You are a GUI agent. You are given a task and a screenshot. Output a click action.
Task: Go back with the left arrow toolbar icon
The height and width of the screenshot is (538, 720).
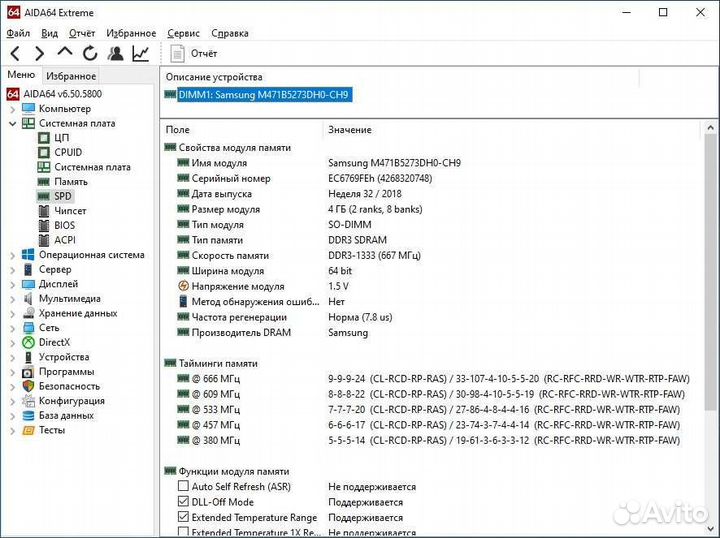click(15, 54)
